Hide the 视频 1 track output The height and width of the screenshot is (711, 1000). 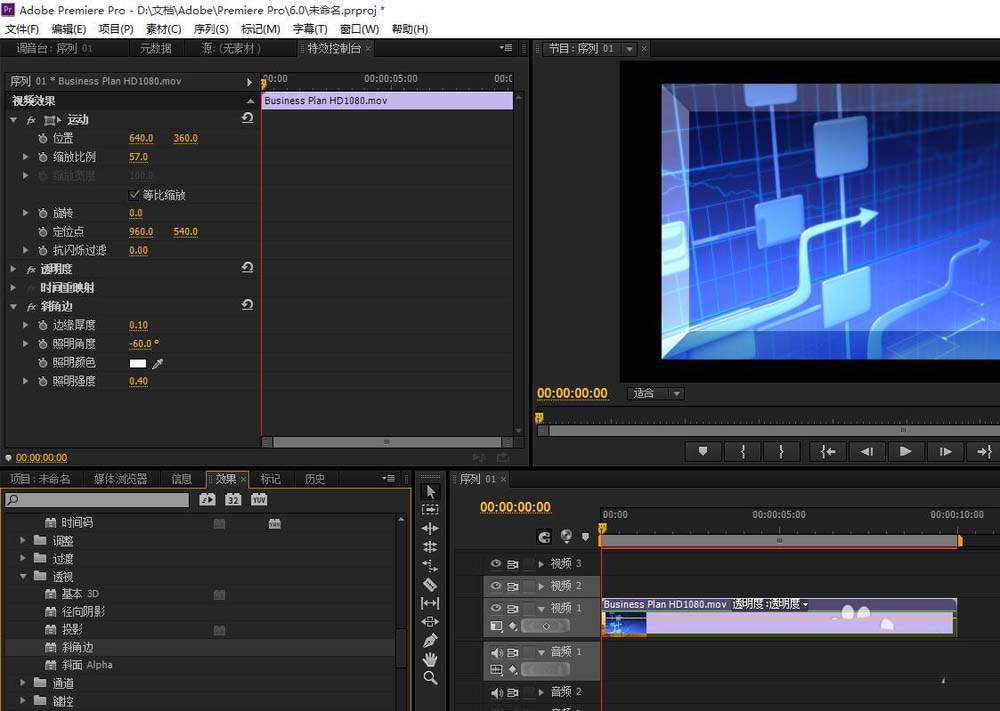click(x=496, y=608)
